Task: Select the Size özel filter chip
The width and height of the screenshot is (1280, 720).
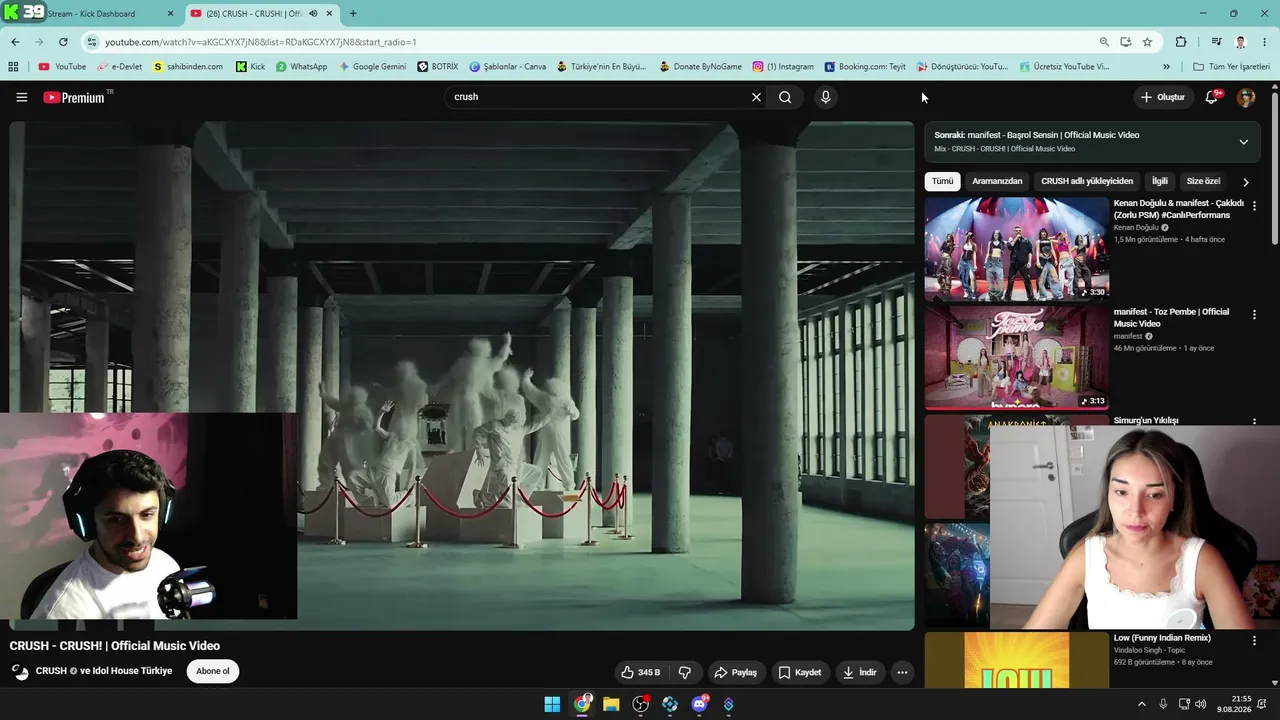Action: click(x=1203, y=181)
